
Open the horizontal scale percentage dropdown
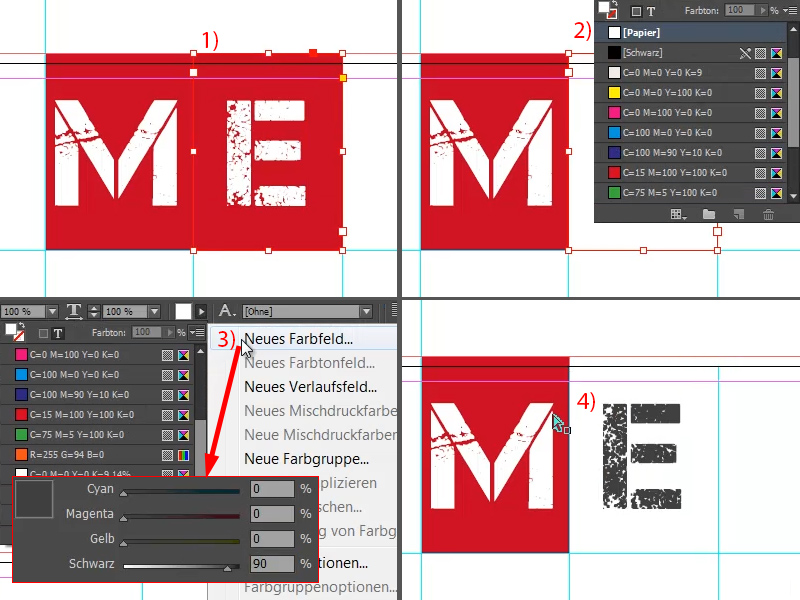pyautogui.click(x=154, y=311)
